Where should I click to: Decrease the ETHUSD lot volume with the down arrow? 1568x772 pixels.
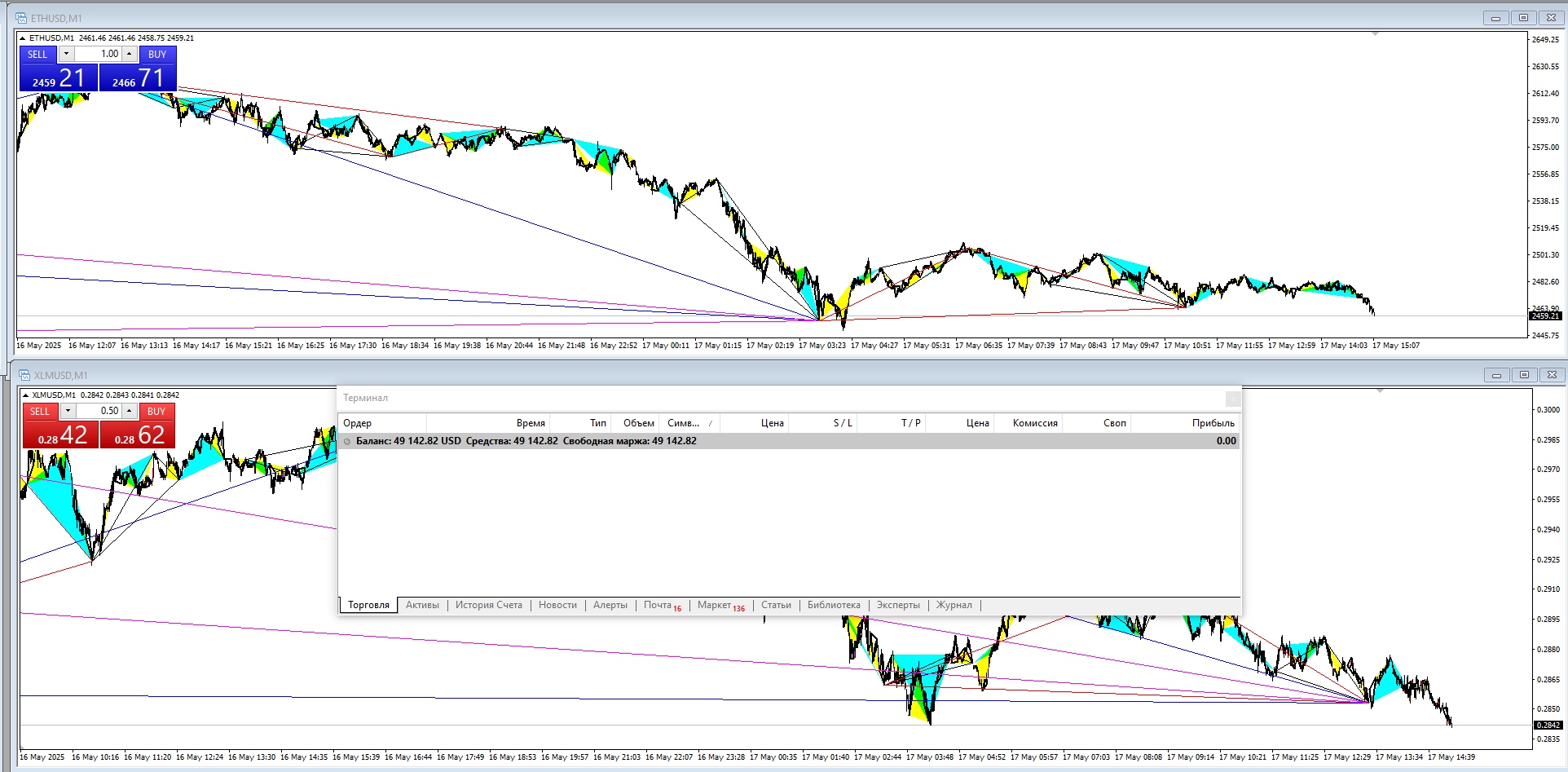[66, 54]
